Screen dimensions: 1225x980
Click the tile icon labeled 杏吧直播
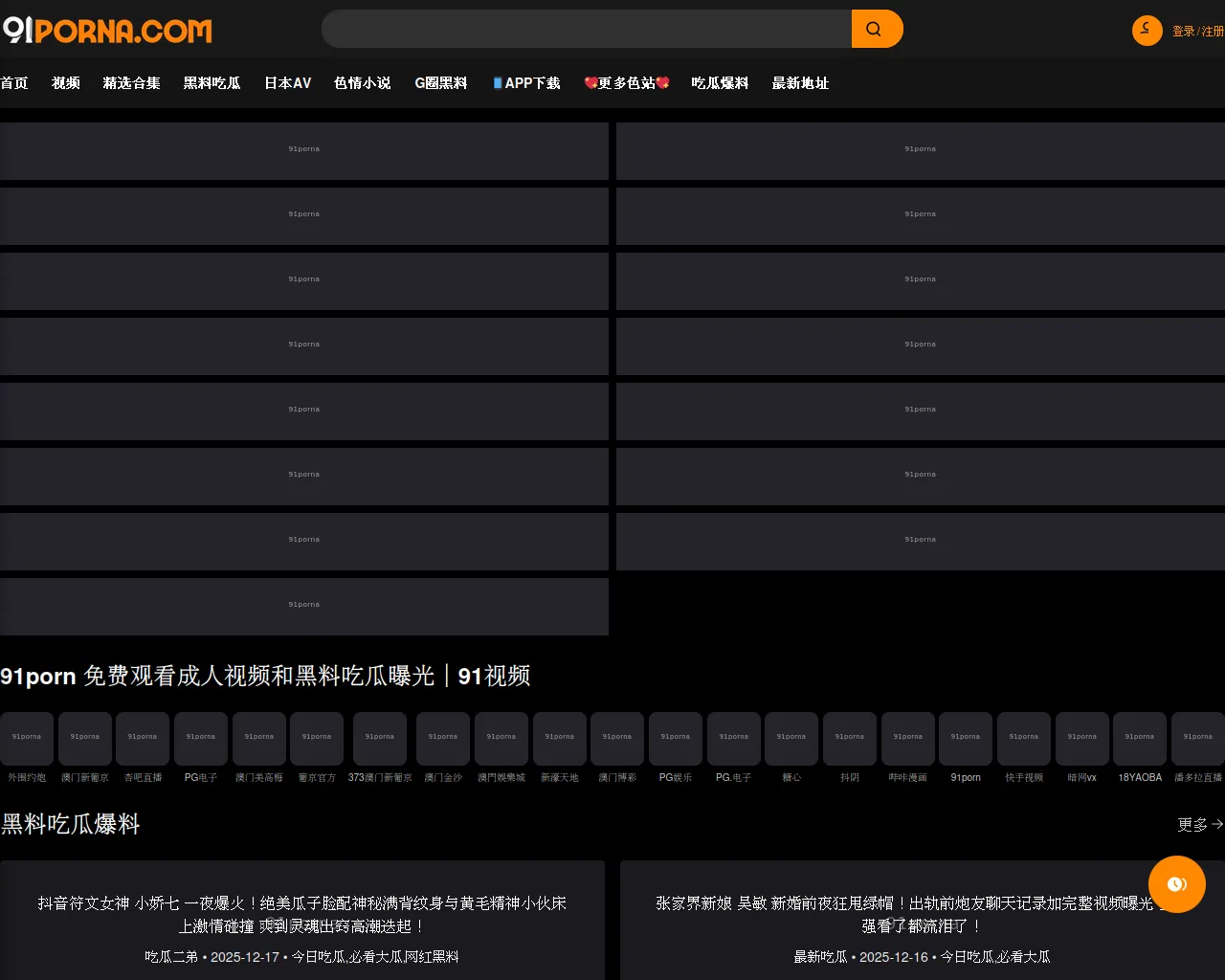click(143, 739)
